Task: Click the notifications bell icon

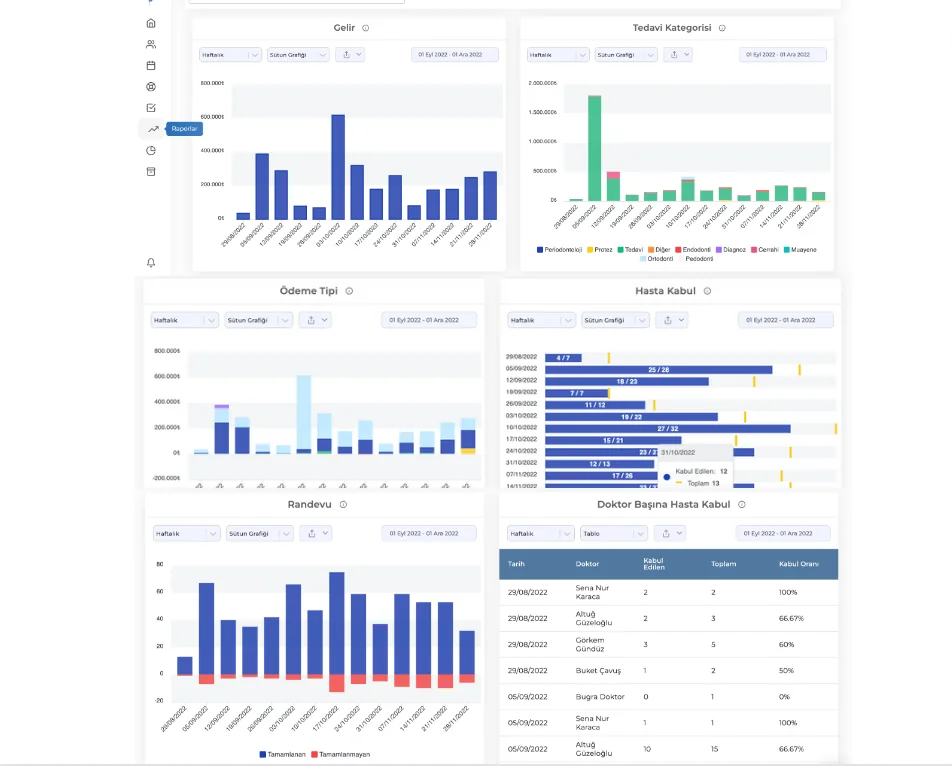Action: 151,262
